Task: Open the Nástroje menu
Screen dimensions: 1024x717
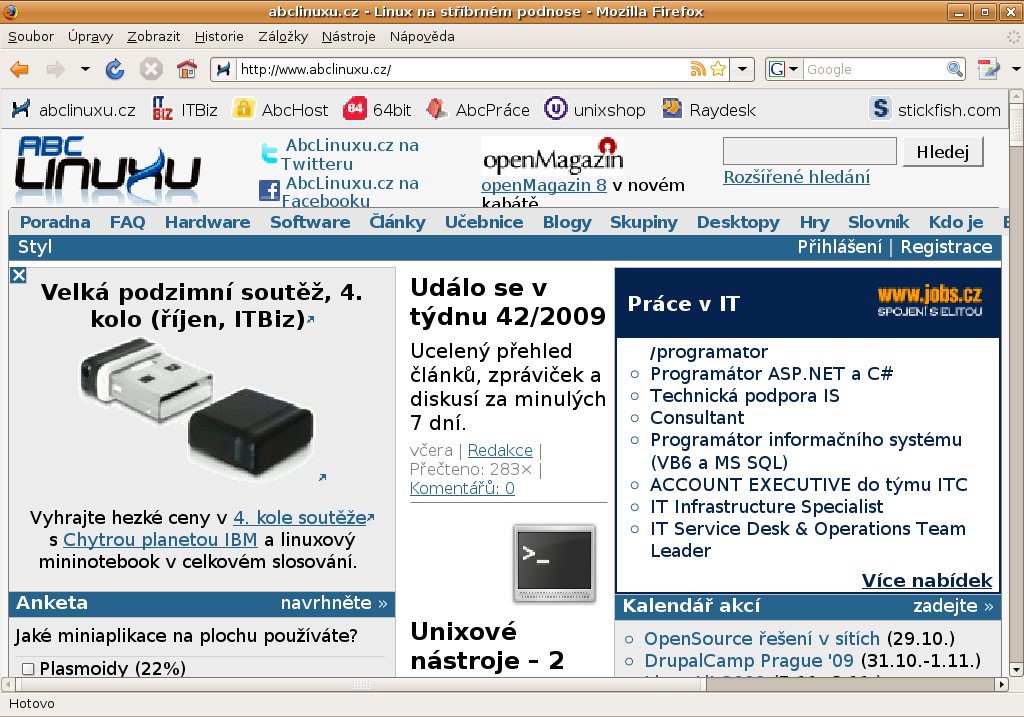Action: pyautogui.click(x=348, y=37)
